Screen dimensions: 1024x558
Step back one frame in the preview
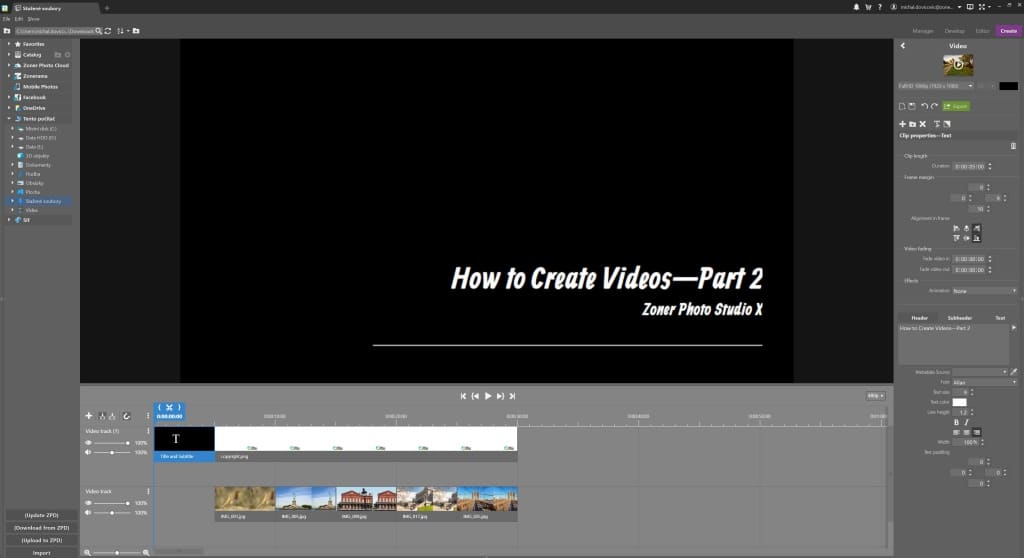[475, 396]
